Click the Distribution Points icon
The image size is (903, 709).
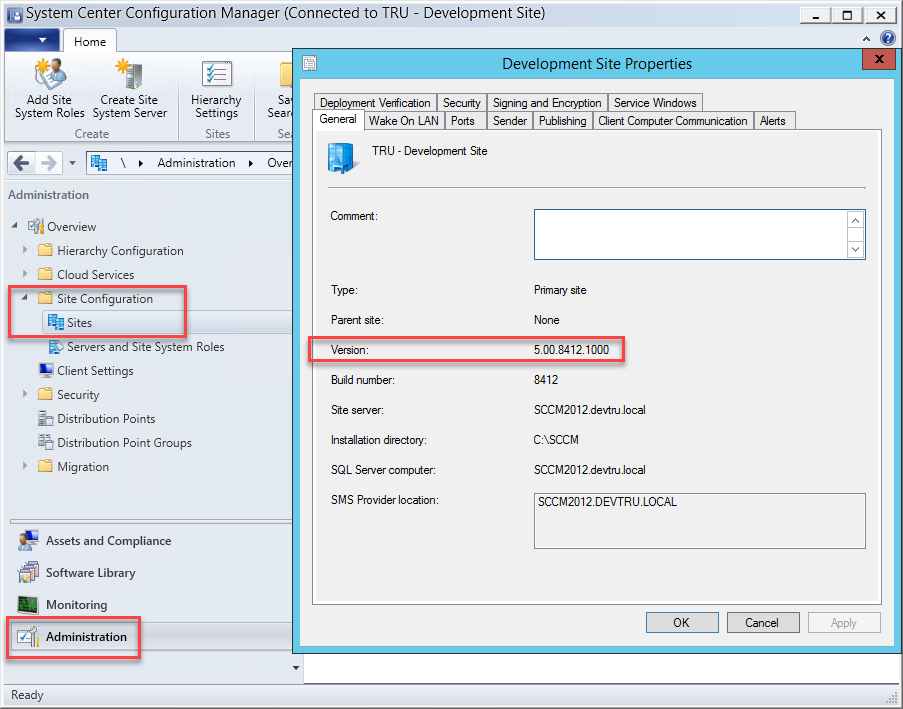[x=45, y=418]
